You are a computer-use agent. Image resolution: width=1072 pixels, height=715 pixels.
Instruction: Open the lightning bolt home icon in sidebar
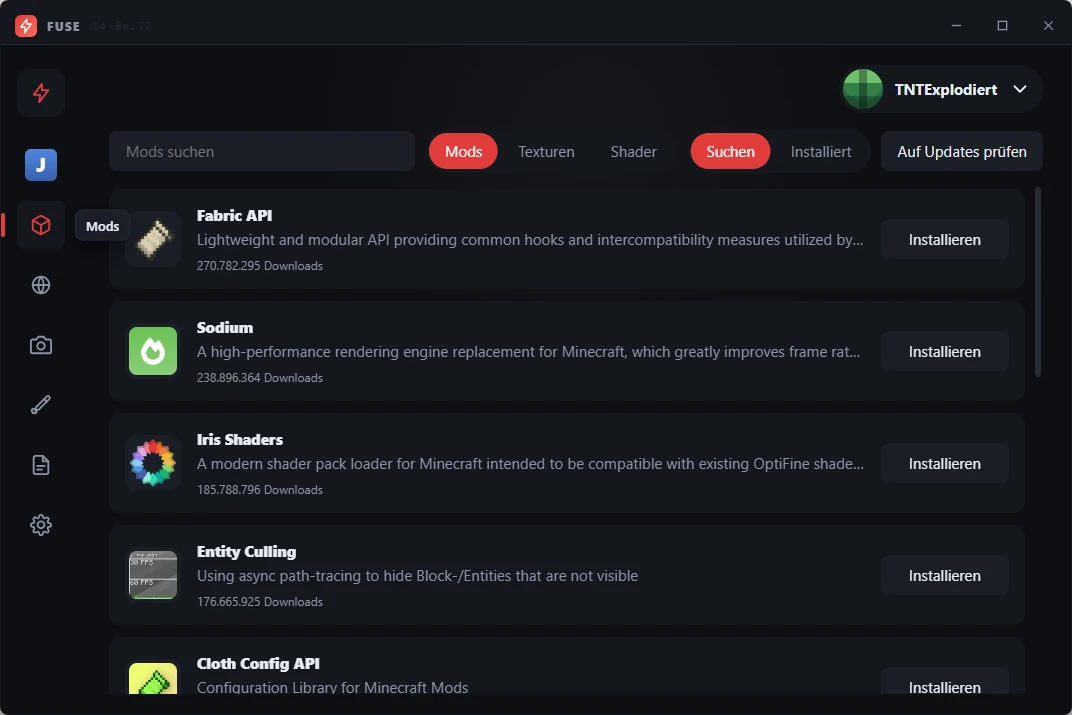pos(41,93)
